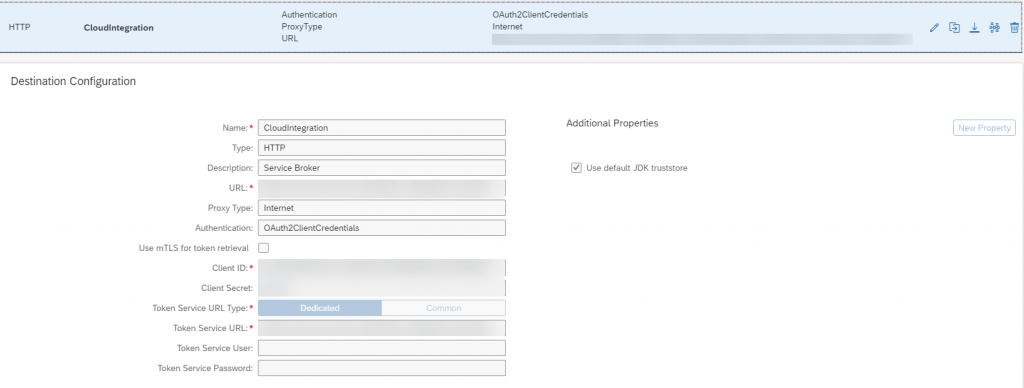This screenshot has height=388, width=1024.
Task: Click the Token Service URL input field
Action: pos(382,328)
